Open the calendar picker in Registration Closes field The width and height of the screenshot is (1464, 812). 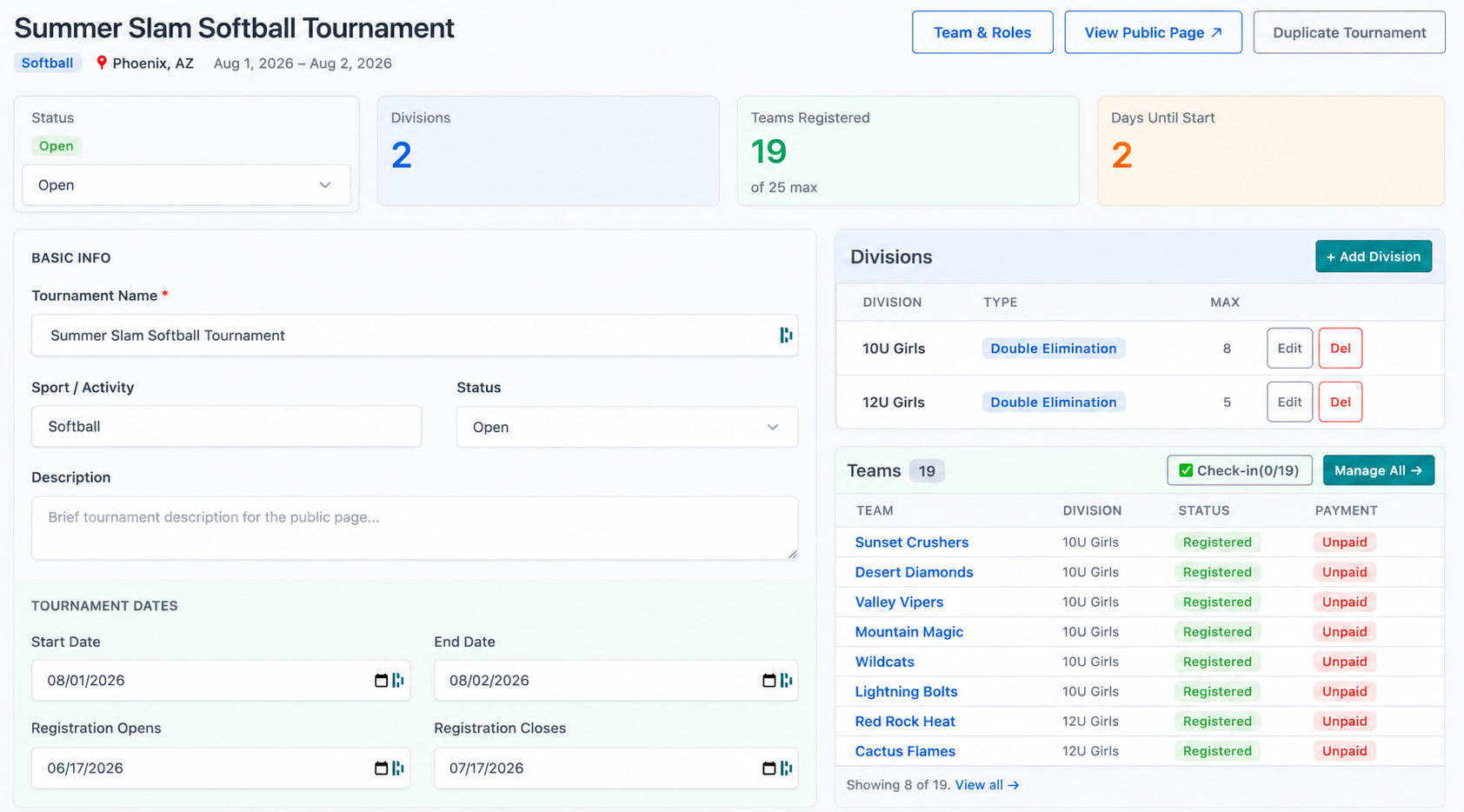pyautogui.click(x=769, y=768)
